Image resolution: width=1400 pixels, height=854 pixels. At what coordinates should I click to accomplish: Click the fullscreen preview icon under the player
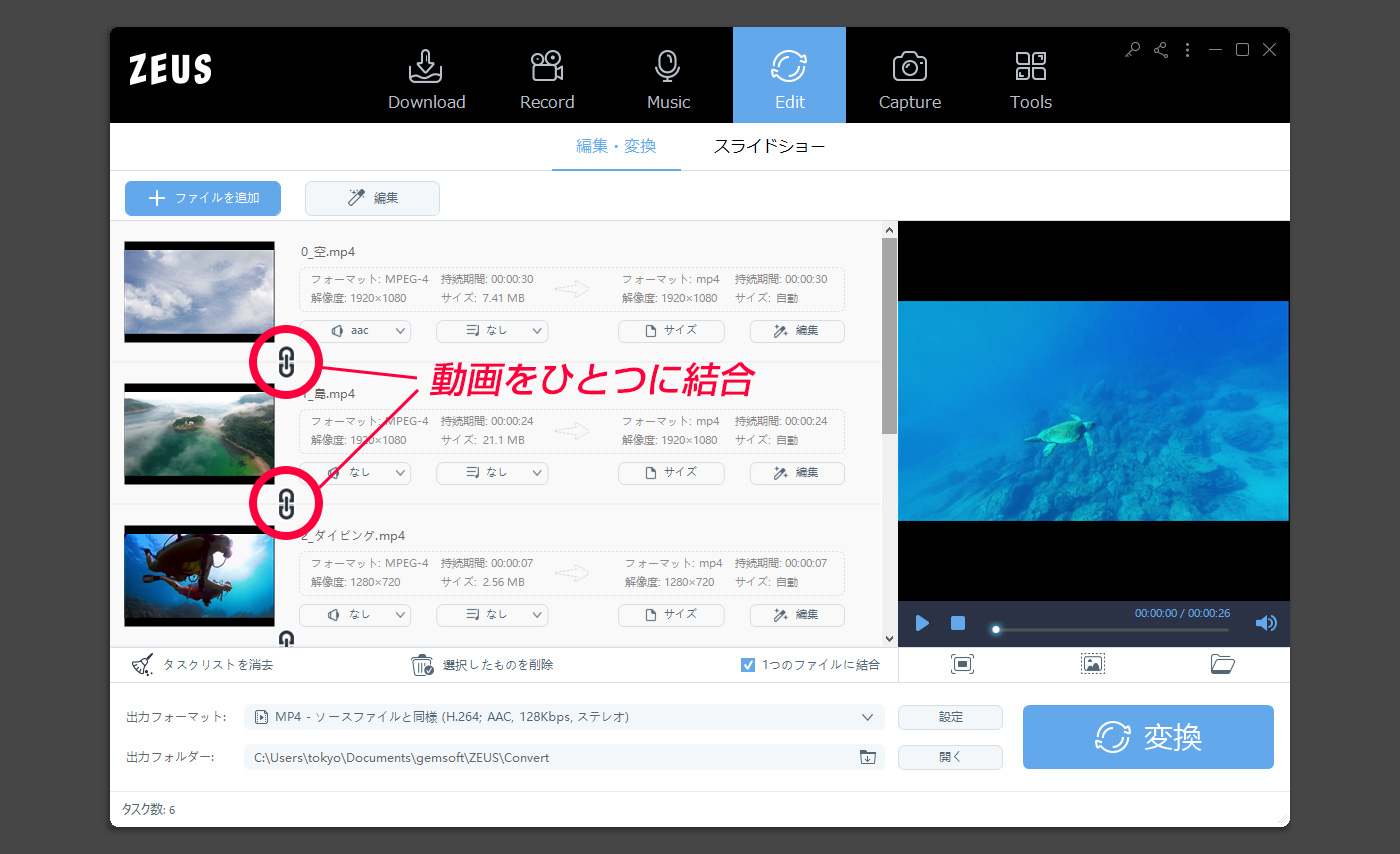962,663
